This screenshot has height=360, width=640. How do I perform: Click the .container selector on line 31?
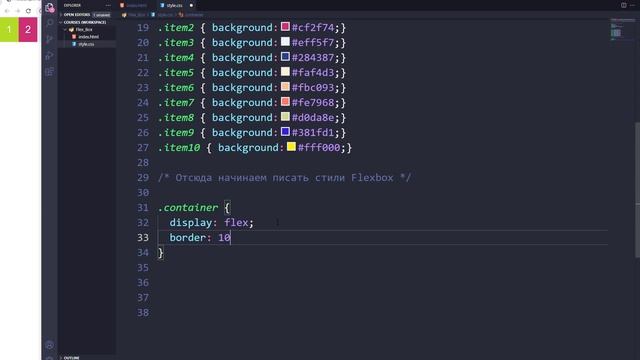(x=188, y=207)
